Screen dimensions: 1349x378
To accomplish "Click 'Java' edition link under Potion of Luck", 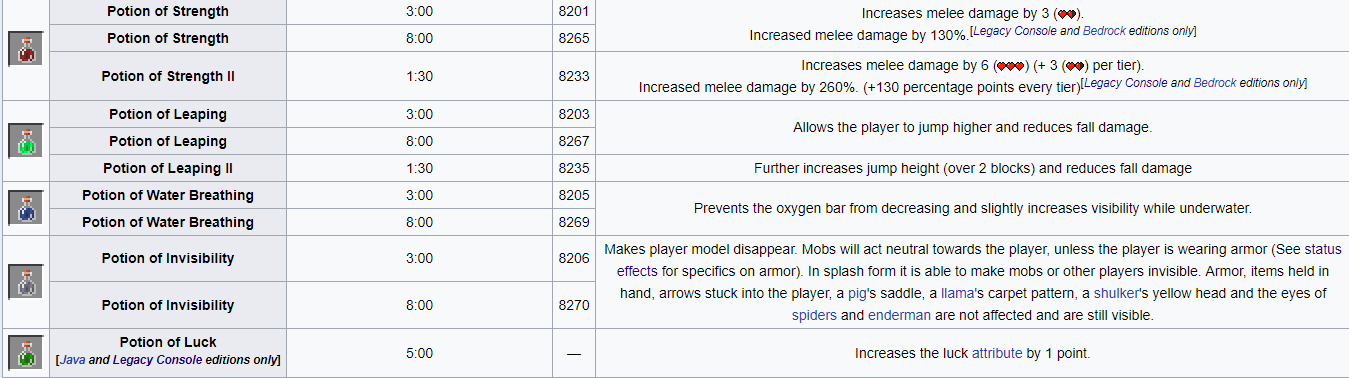I will pyautogui.click(x=73, y=359).
